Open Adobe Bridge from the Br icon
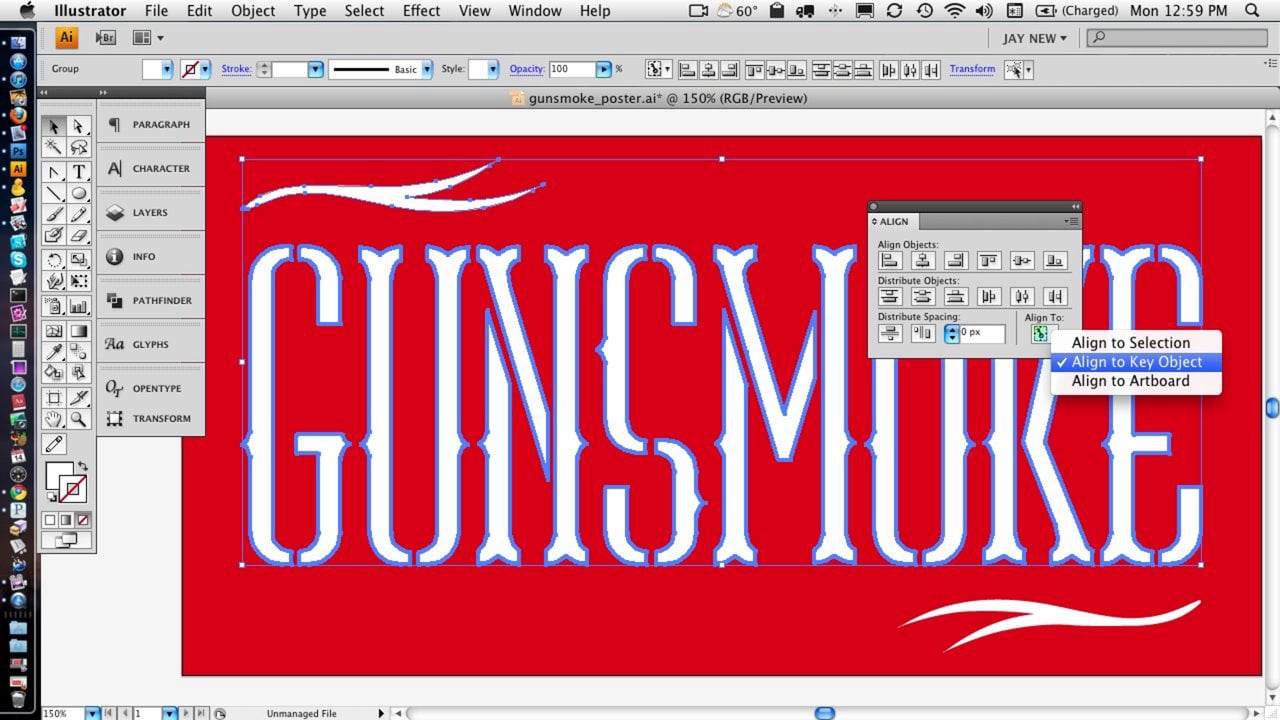 tap(105, 38)
